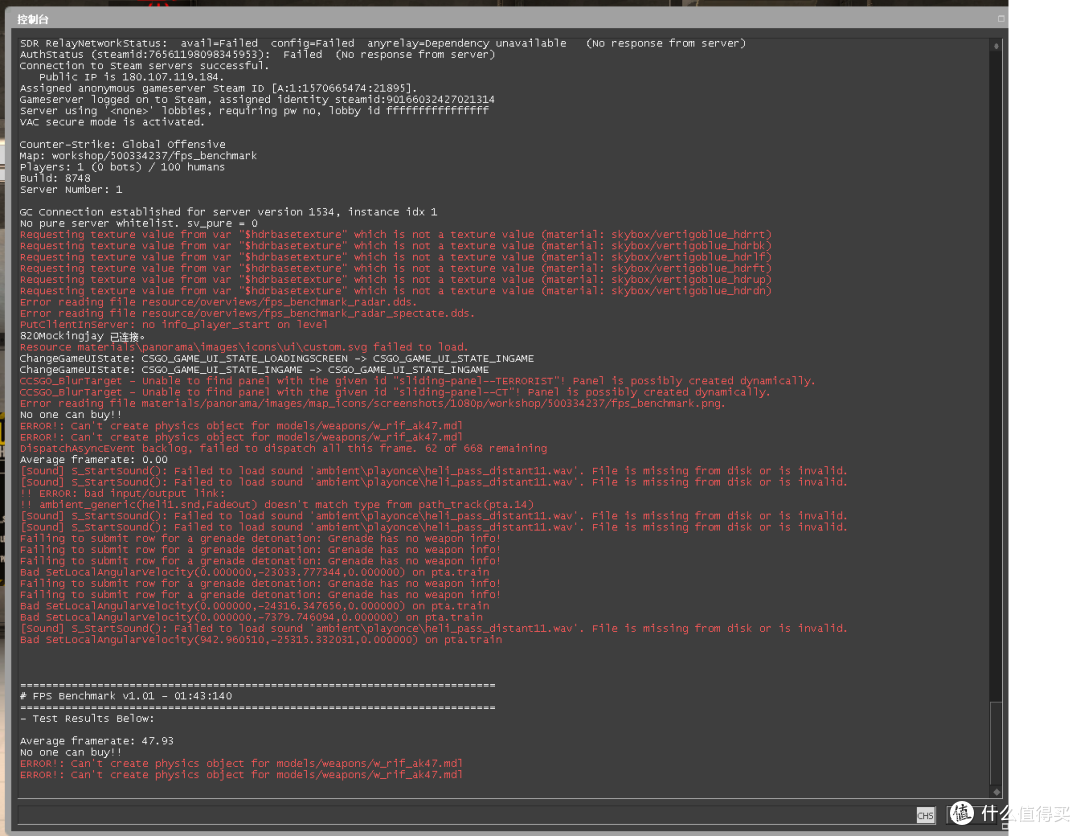Click the 'DispatchAsyncEvent backlog' line
Image resolution: width=1080 pixels, height=836 pixels.
(283, 448)
